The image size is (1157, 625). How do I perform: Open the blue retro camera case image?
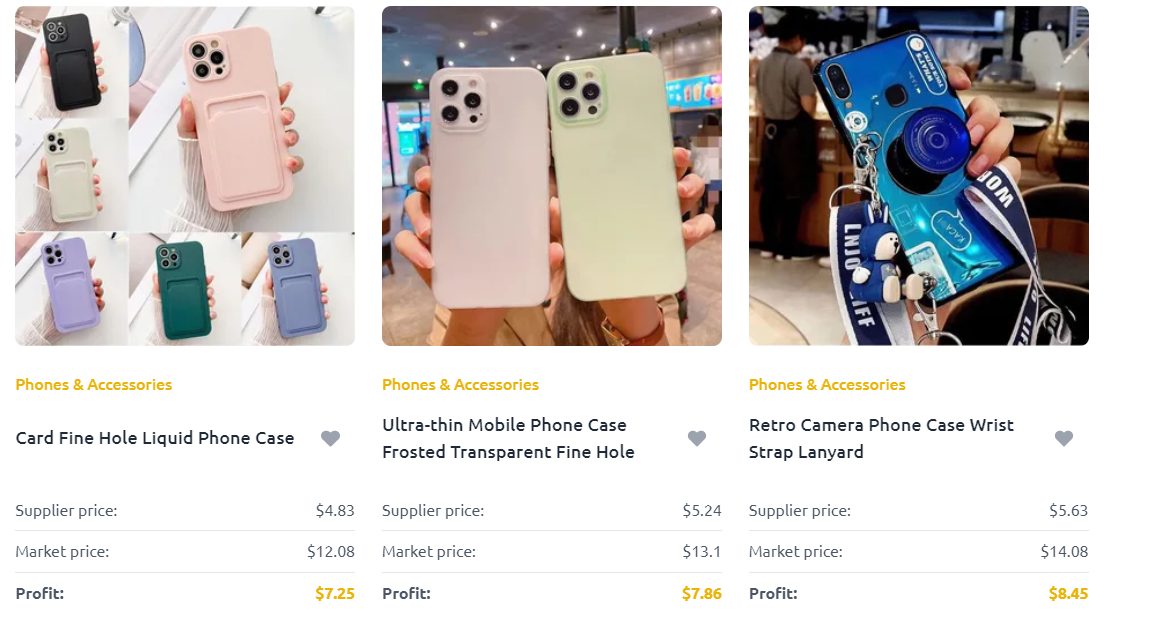[919, 176]
